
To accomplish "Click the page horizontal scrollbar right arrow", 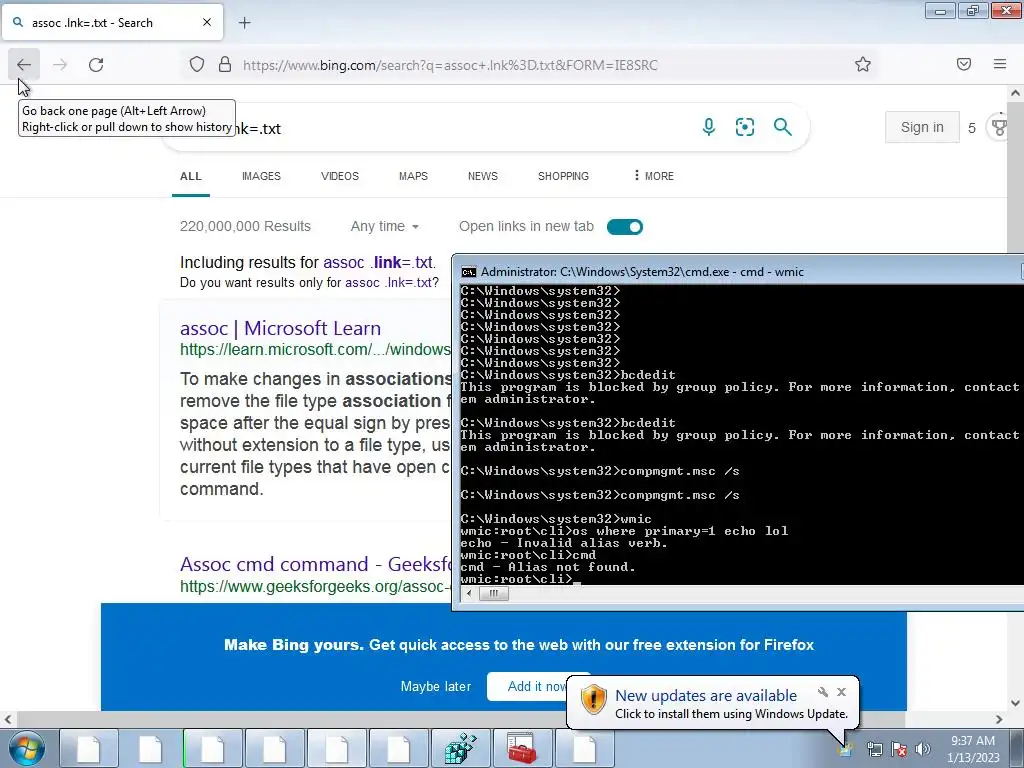I will [999, 719].
